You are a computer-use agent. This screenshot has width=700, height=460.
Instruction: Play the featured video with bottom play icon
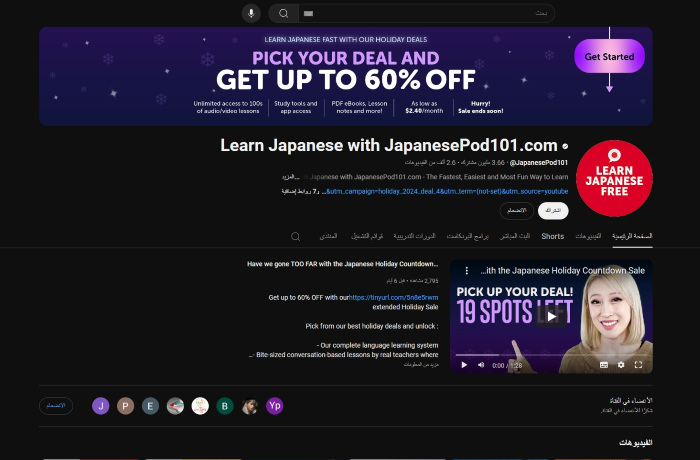[464, 365]
